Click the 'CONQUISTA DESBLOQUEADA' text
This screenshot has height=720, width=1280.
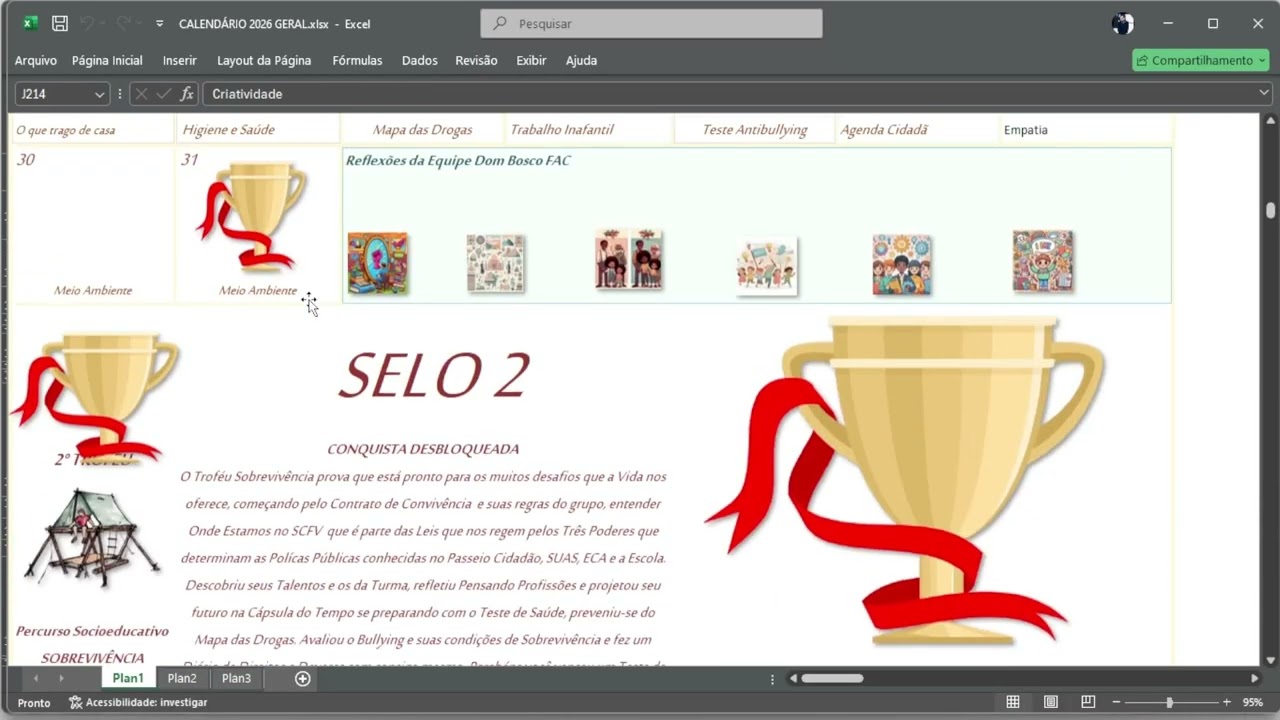point(423,449)
